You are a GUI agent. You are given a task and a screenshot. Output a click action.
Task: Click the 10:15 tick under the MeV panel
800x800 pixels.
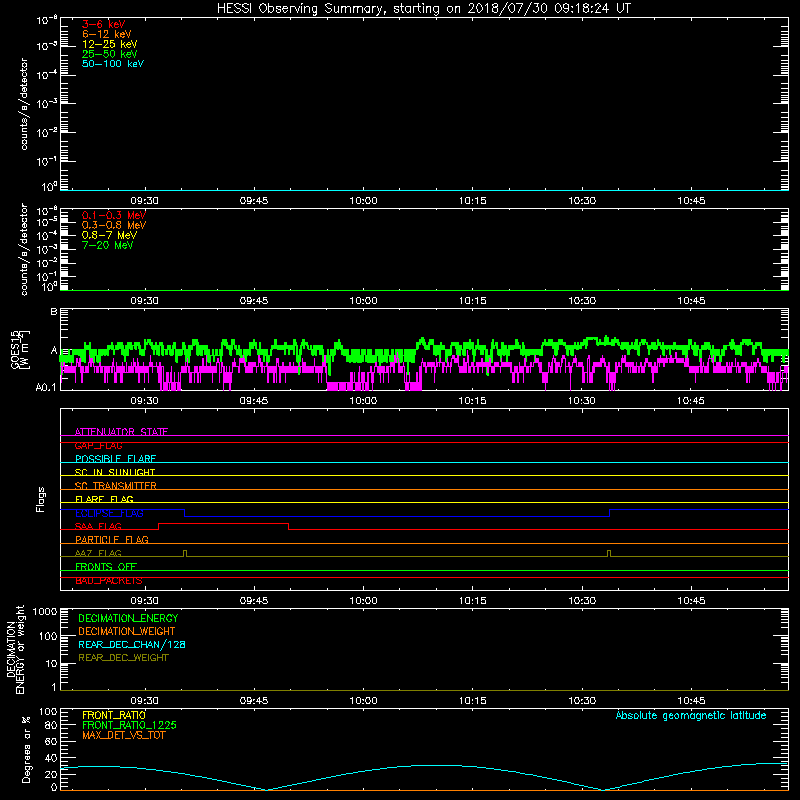472,301
